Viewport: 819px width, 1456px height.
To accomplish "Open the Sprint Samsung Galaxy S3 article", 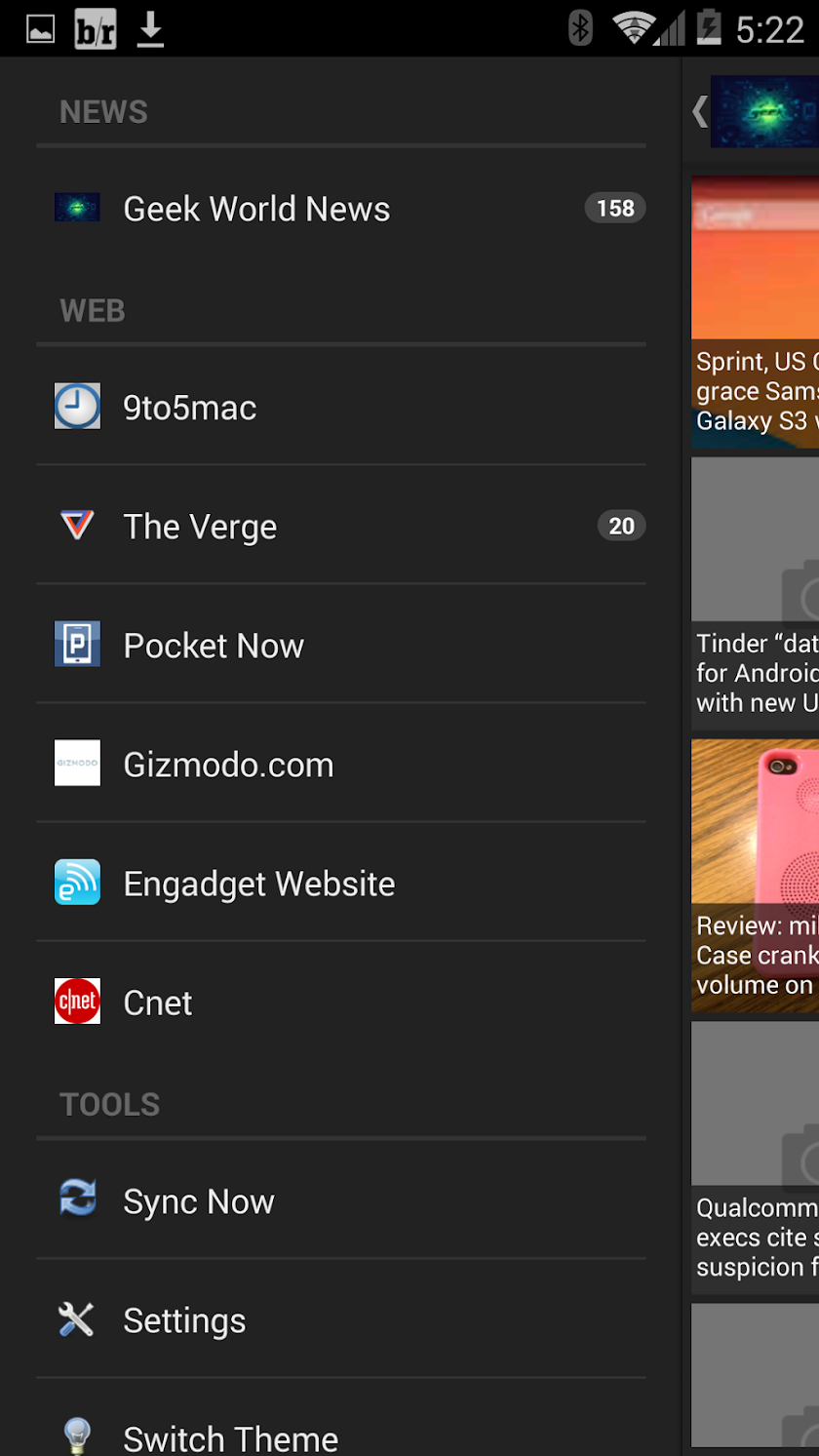I will coord(755,311).
